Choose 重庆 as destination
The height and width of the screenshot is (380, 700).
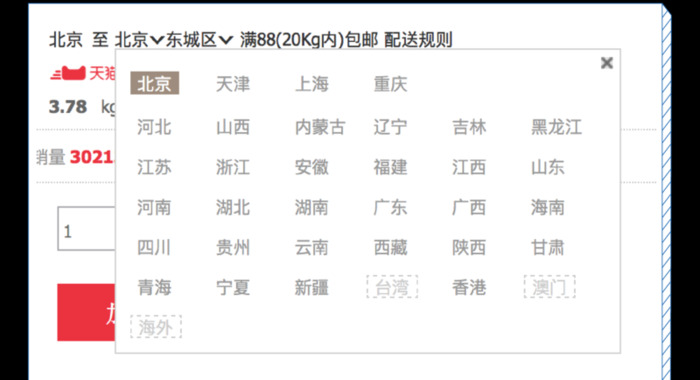[x=391, y=84]
